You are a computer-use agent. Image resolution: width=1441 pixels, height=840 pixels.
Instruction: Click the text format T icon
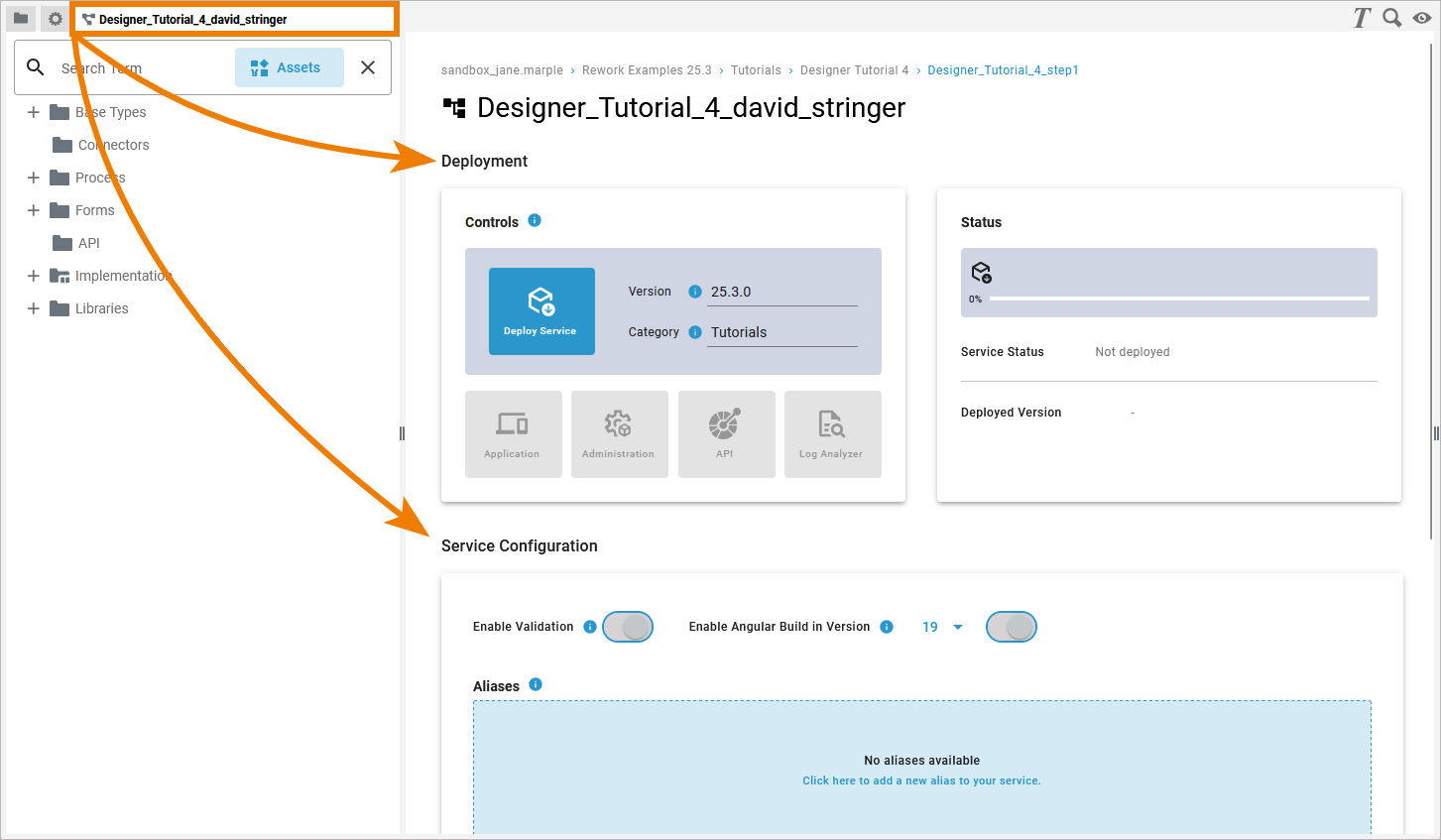click(1362, 18)
